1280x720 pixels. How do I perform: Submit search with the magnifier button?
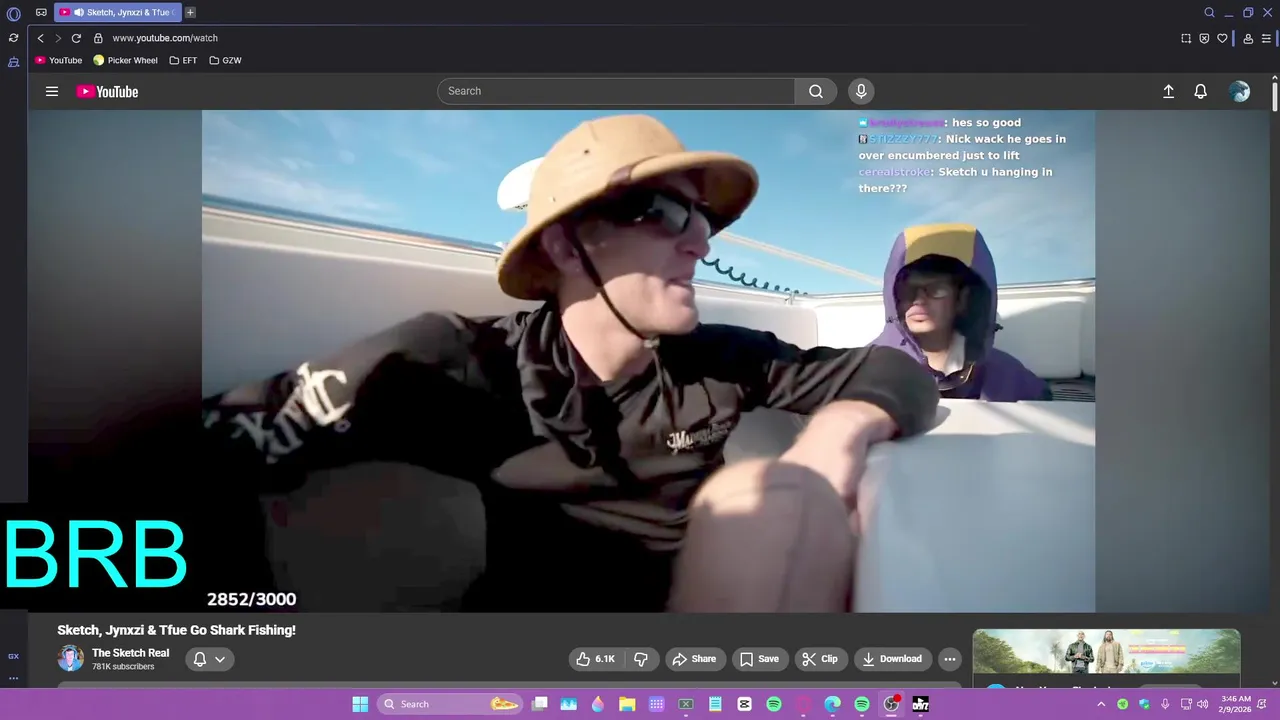point(816,91)
